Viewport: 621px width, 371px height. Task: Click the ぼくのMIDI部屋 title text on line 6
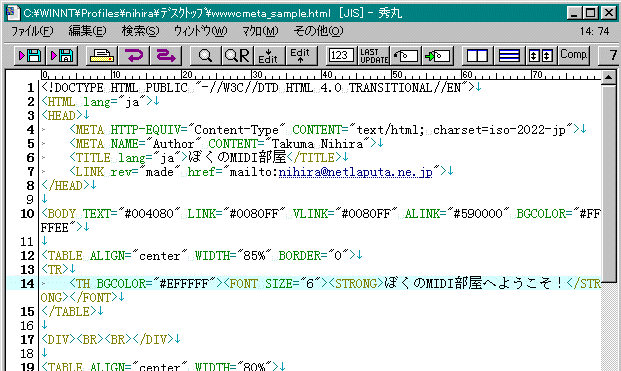click(x=237, y=158)
